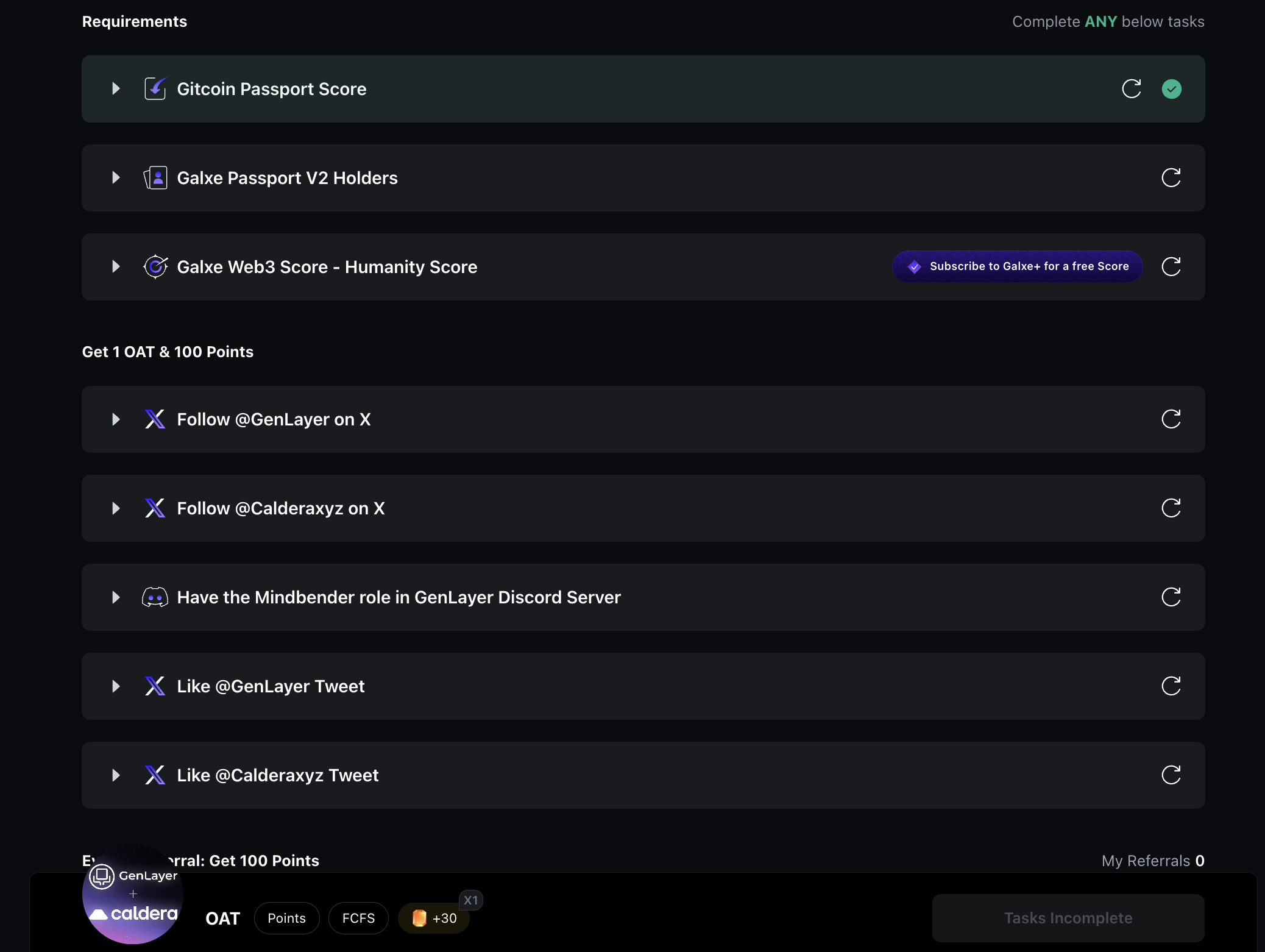Open the GenLayer + caldera campaign thumbnail
The image size is (1265, 952).
click(x=133, y=894)
